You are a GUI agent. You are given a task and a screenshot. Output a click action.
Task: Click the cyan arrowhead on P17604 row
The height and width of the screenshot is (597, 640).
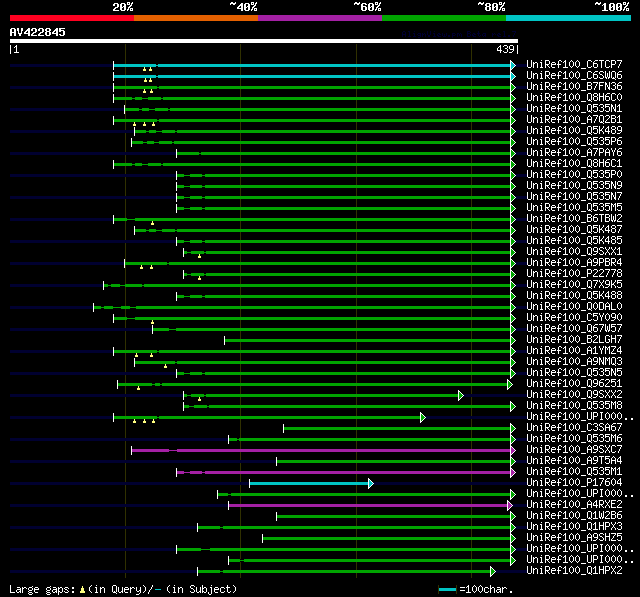click(371, 484)
